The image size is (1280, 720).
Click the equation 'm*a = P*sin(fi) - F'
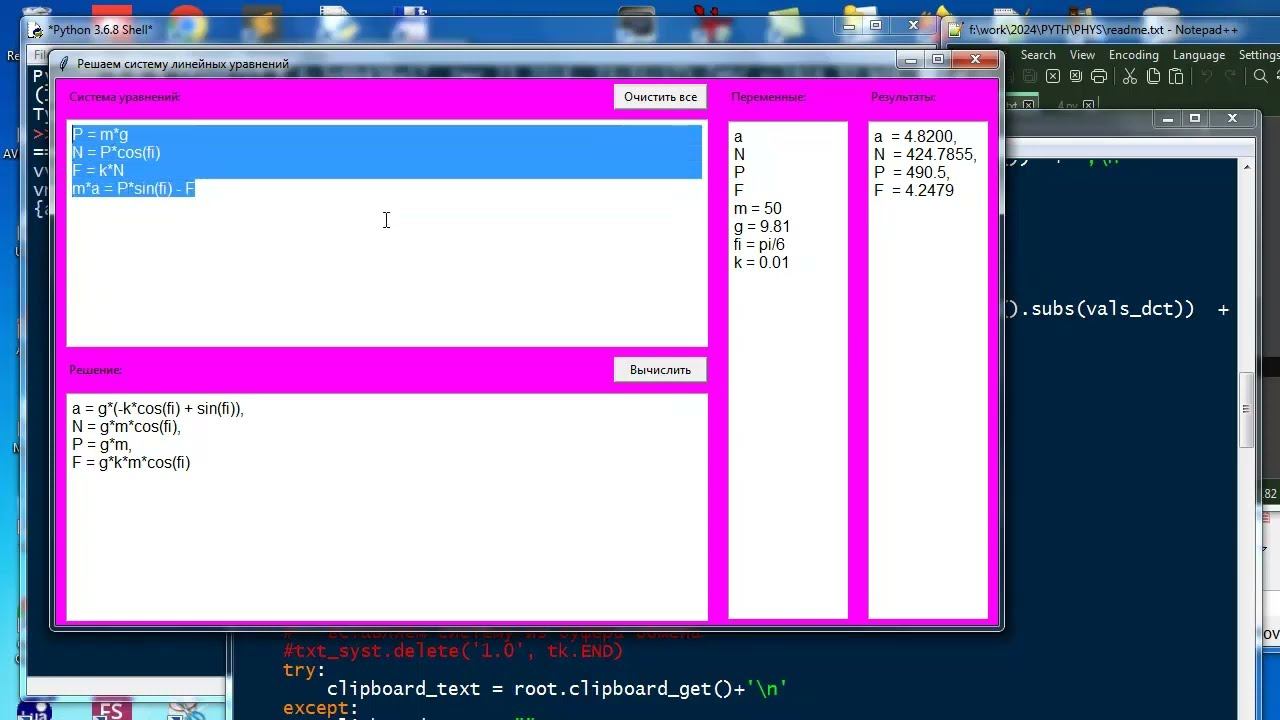click(x=133, y=188)
